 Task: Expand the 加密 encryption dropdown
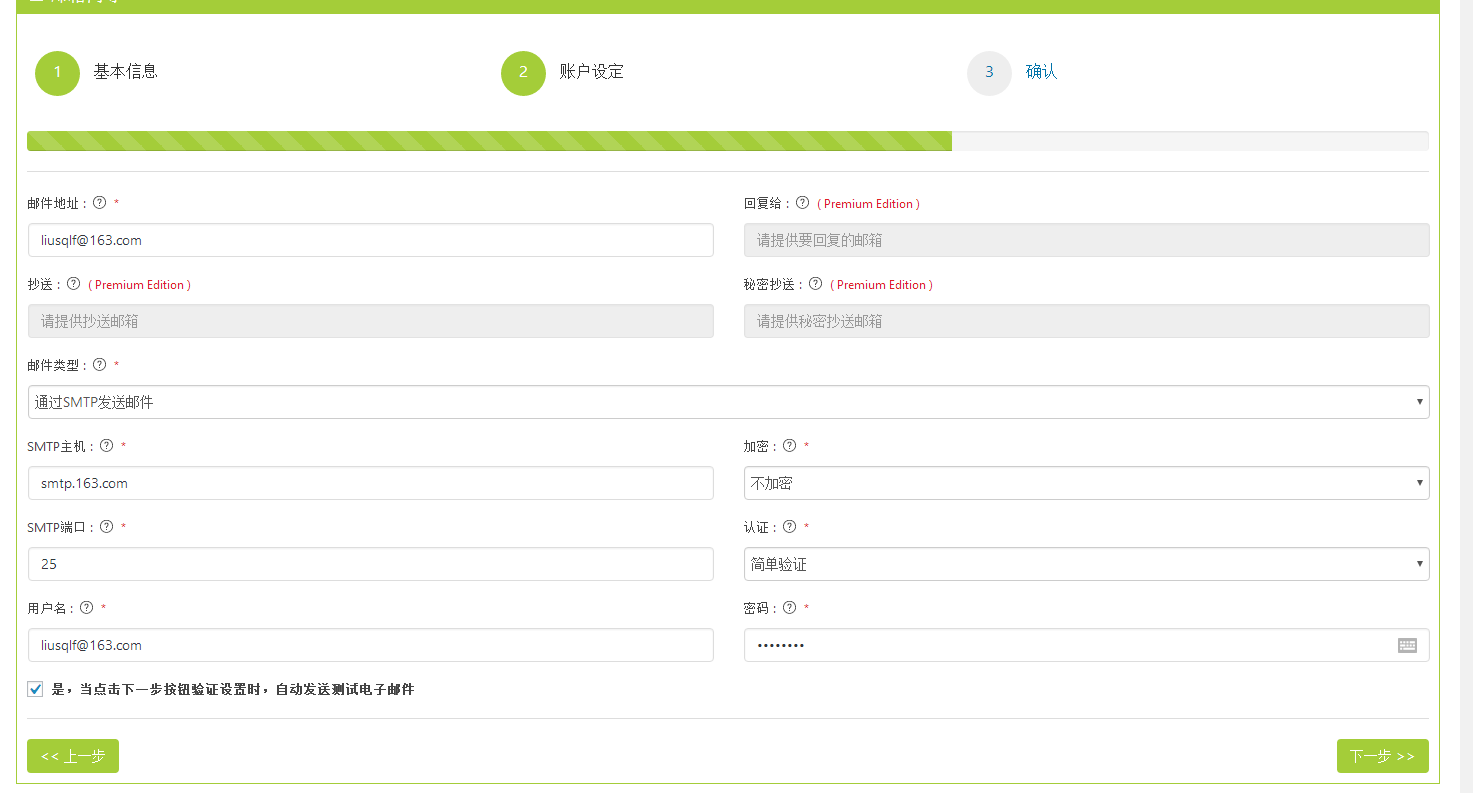click(x=1086, y=483)
